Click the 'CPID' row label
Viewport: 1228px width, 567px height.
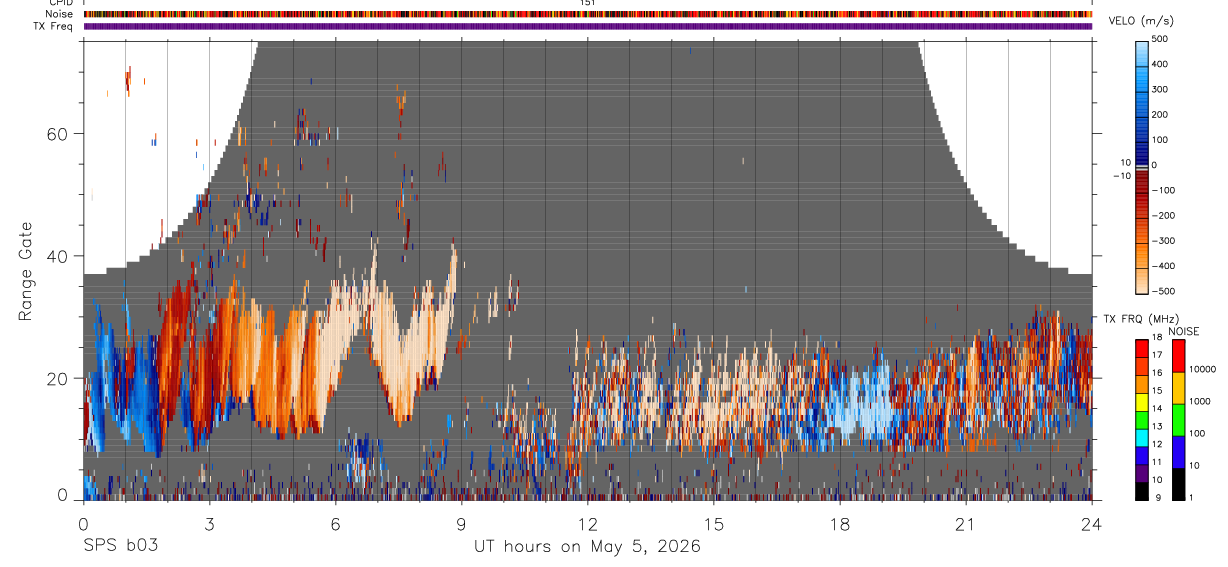(x=60, y=3)
